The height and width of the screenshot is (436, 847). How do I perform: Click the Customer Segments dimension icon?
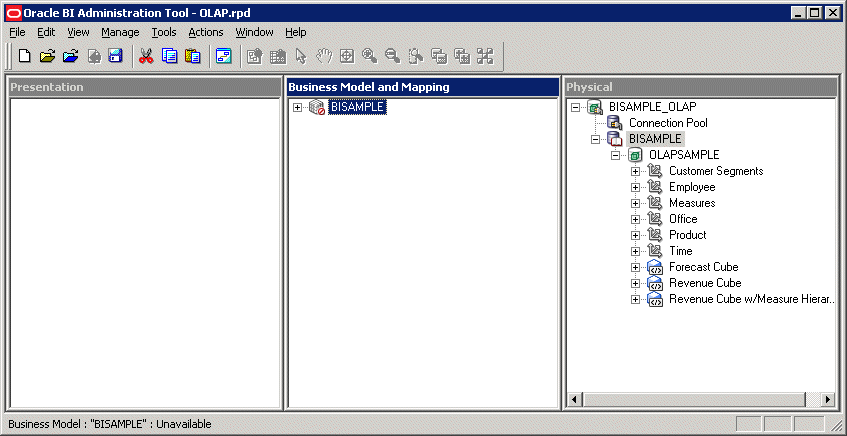click(655, 171)
